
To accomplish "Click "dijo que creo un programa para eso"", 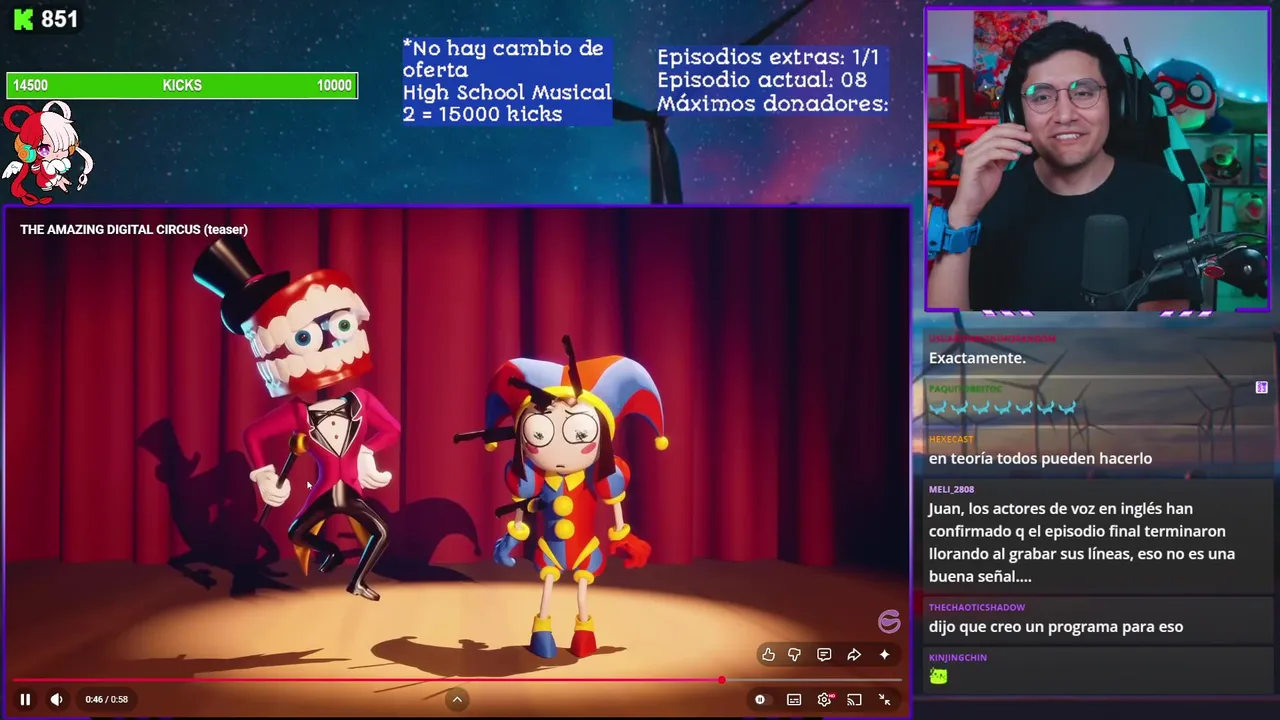I will click(x=1056, y=627).
